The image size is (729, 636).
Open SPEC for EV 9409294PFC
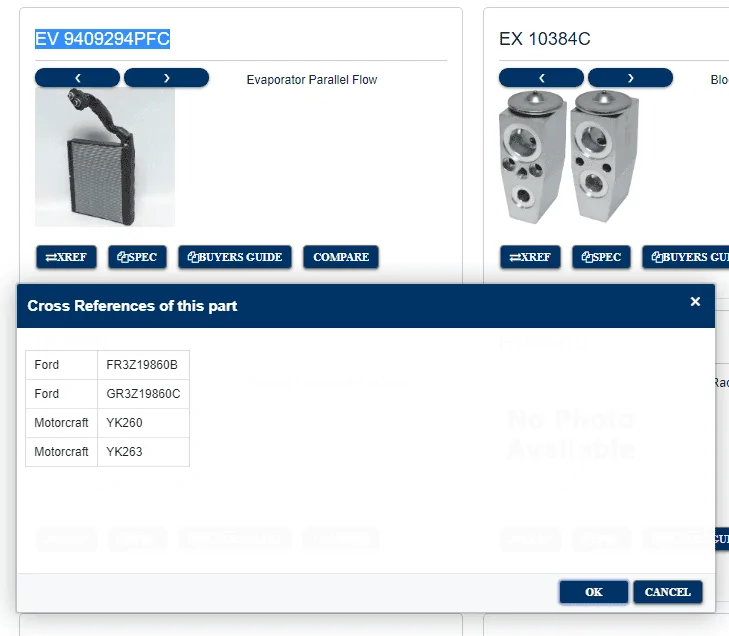pyautogui.click(x=137, y=257)
